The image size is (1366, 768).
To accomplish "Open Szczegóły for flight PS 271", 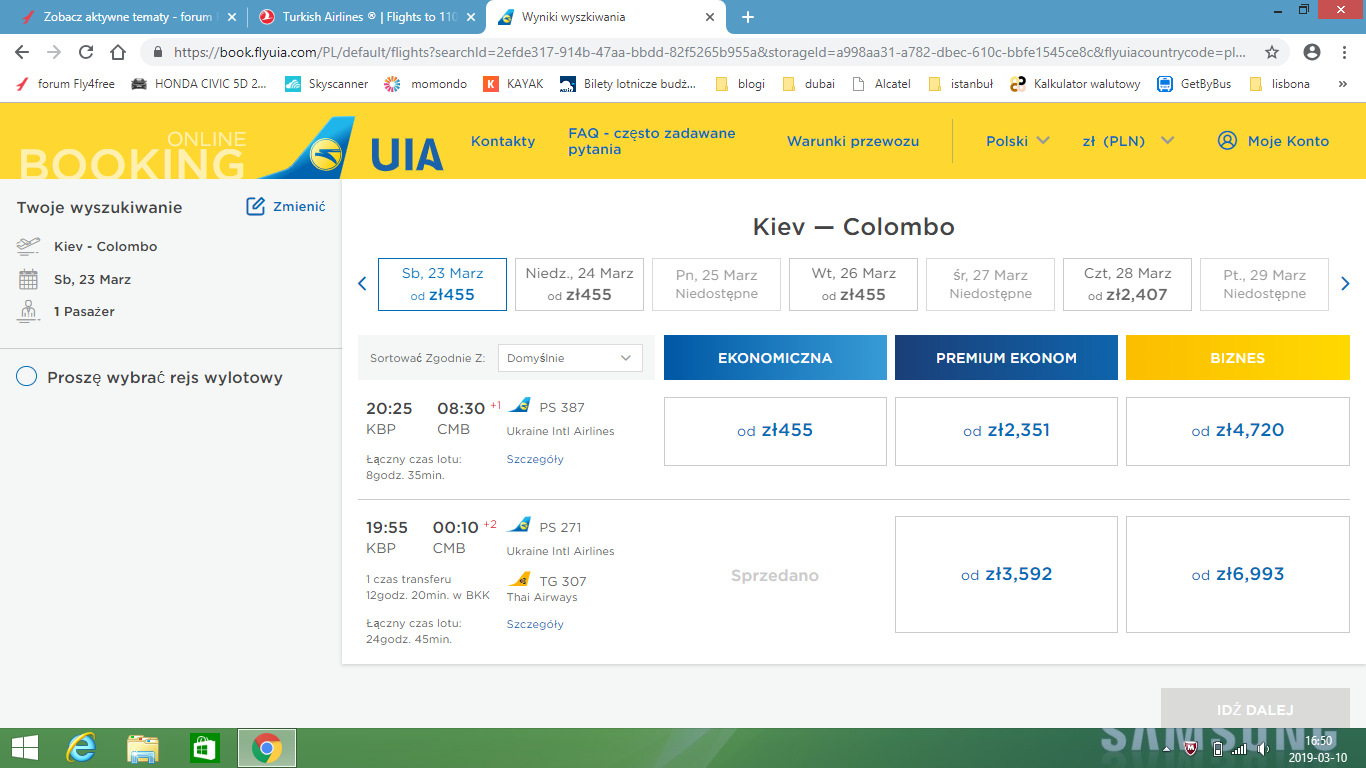I will (x=535, y=624).
